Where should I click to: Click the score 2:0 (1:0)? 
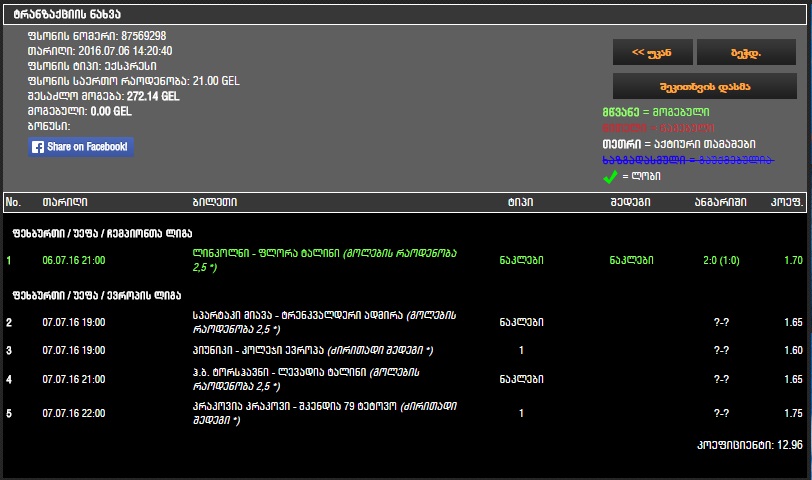(x=721, y=260)
